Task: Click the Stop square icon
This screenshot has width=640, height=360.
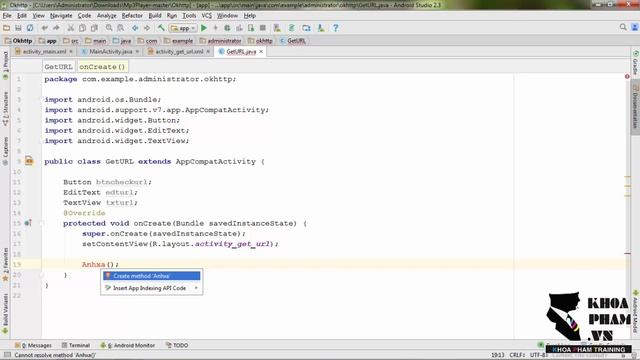Action: pyautogui.click(x=263, y=28)
